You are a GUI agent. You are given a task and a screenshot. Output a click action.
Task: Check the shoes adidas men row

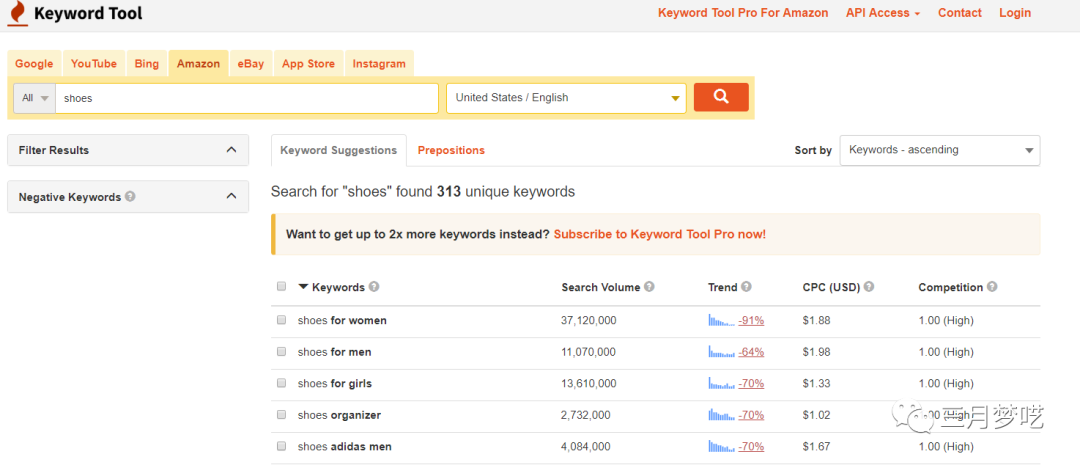click(x=281, y=446)
